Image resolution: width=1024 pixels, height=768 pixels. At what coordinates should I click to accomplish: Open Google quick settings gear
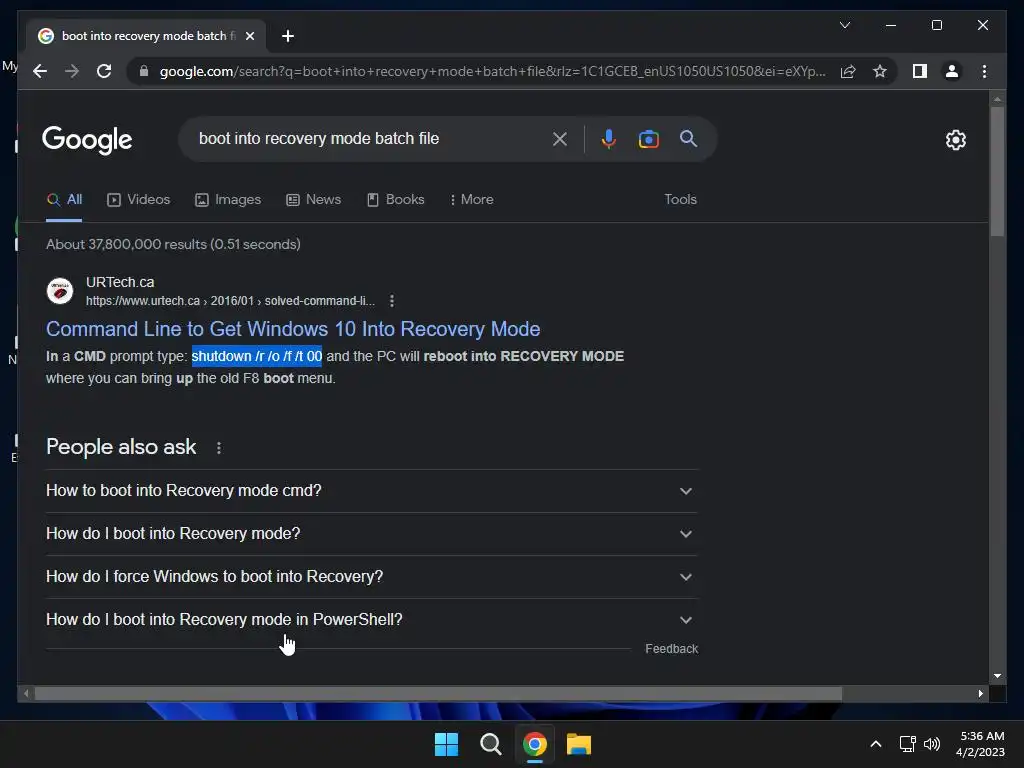tap(955, 139)
